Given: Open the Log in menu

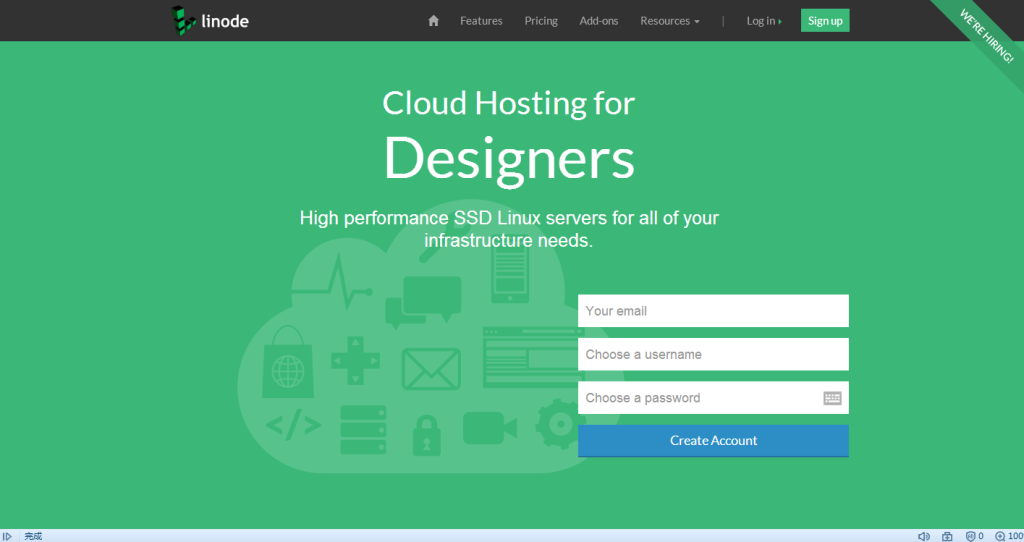Looking at the screenshot, I should point(763,21).
